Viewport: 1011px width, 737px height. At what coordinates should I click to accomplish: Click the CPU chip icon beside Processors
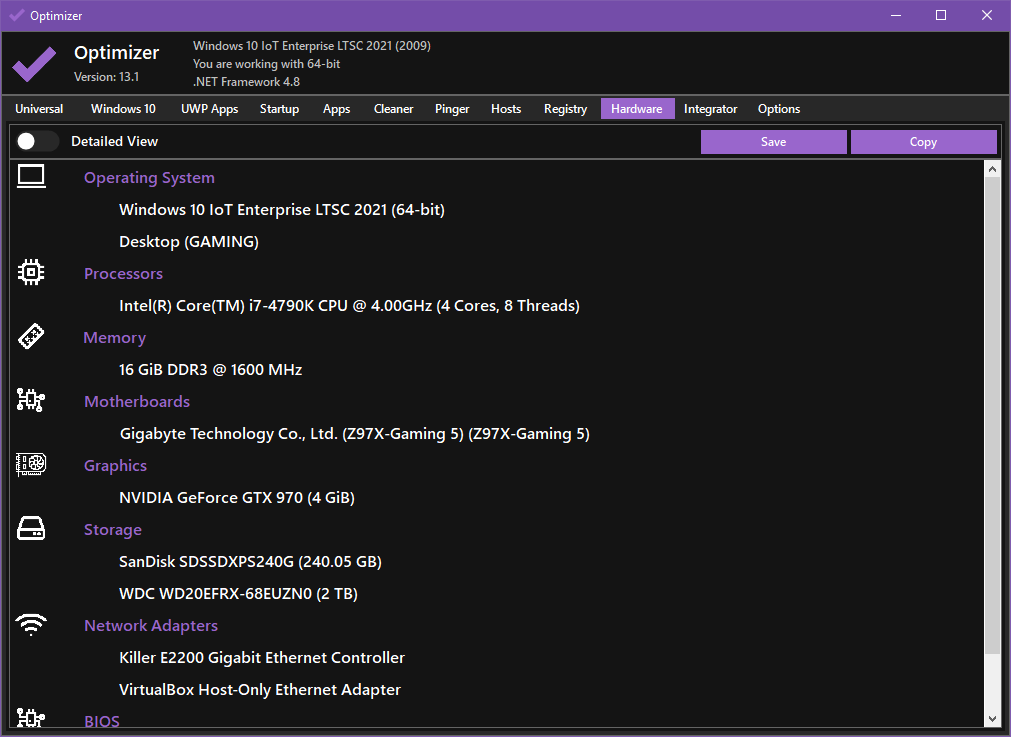[32, 272]
